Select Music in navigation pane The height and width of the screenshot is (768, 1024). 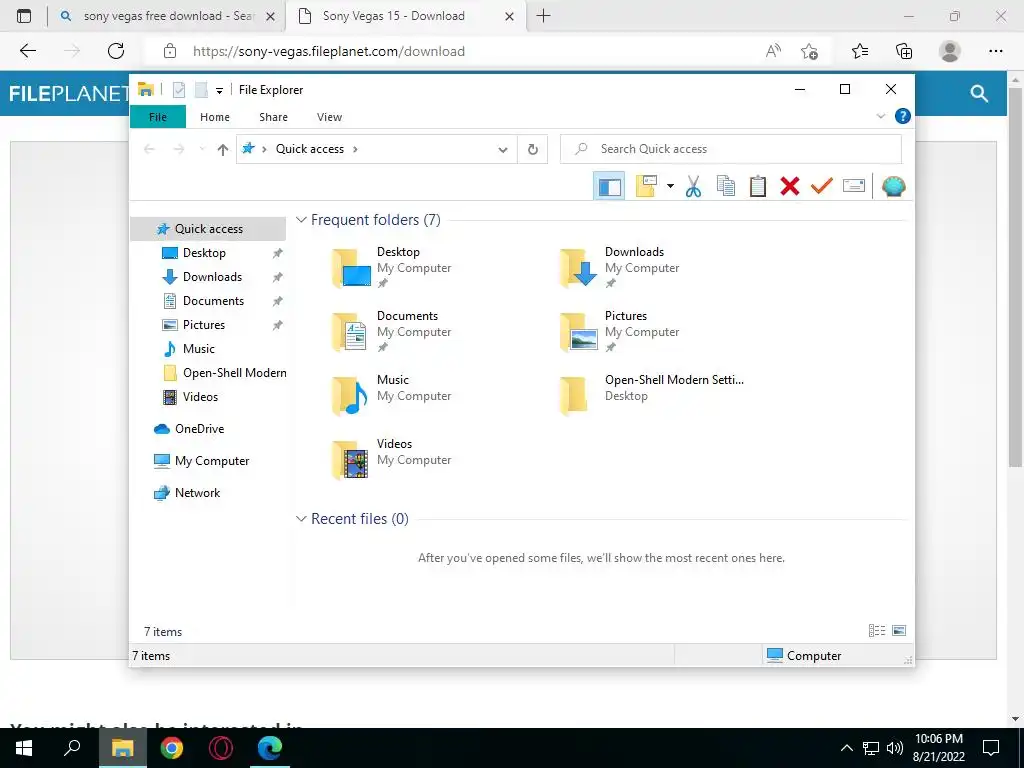point(199,349)
